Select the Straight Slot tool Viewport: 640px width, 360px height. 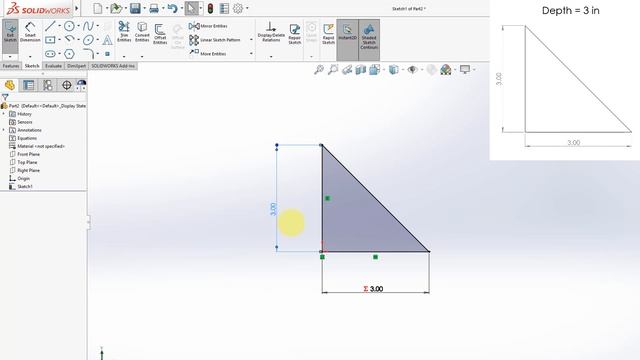[x=50, y=53]
